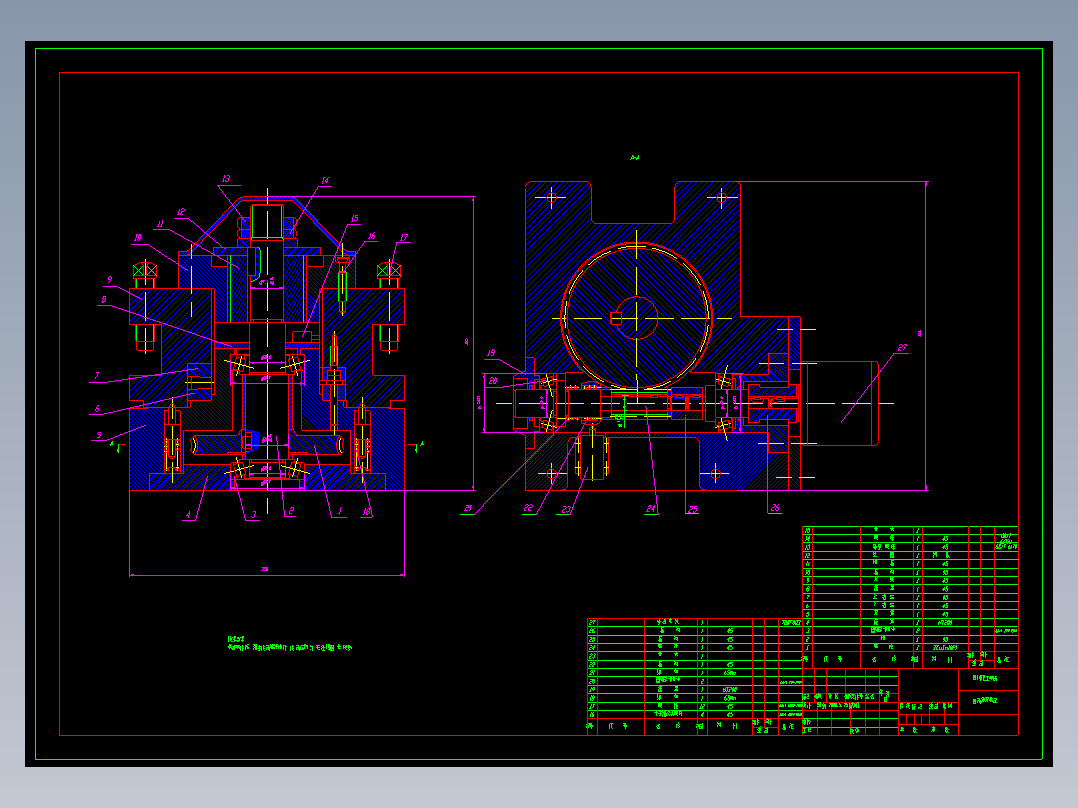Image resolution: width=1078 pixels, height=808 pixels.
Task: Select callout label 20 on right view
Action: coord(493,380)
